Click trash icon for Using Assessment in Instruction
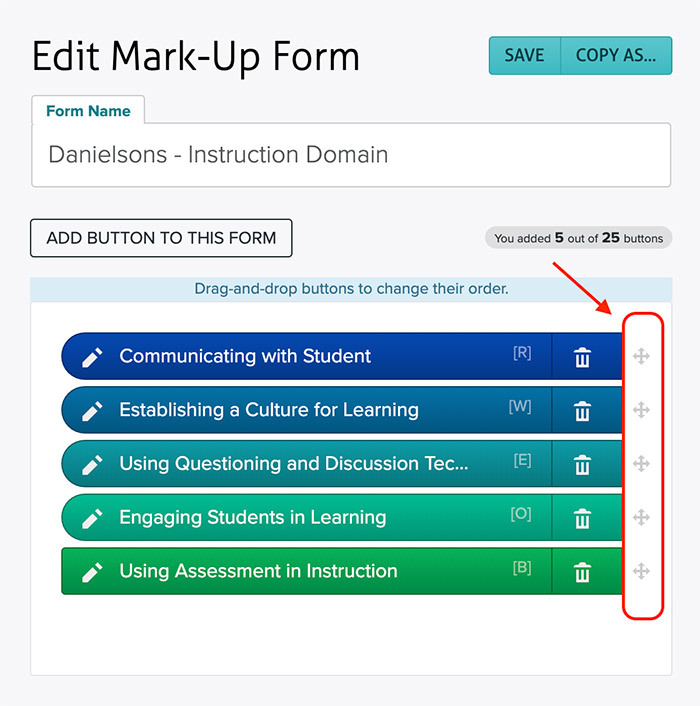The image size is (700, 706). [582, 572]
